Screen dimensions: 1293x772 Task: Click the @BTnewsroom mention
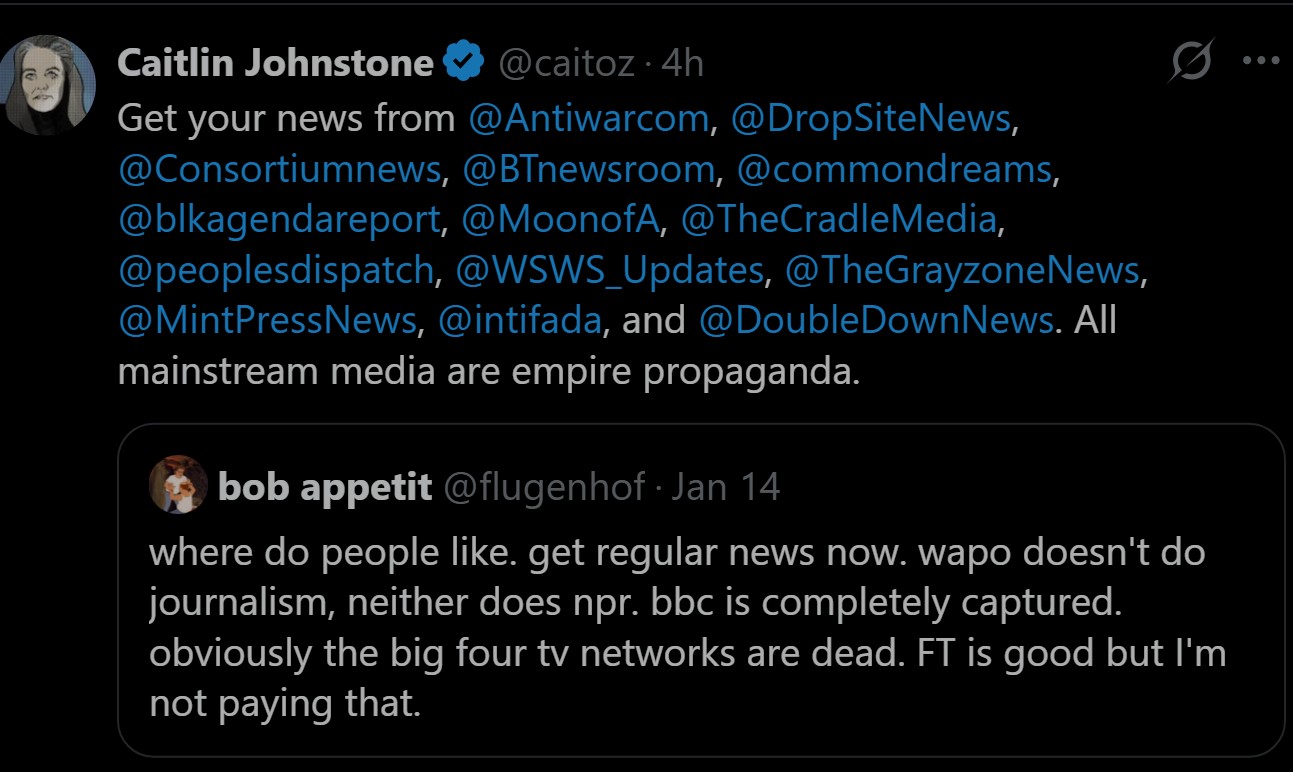589,169
